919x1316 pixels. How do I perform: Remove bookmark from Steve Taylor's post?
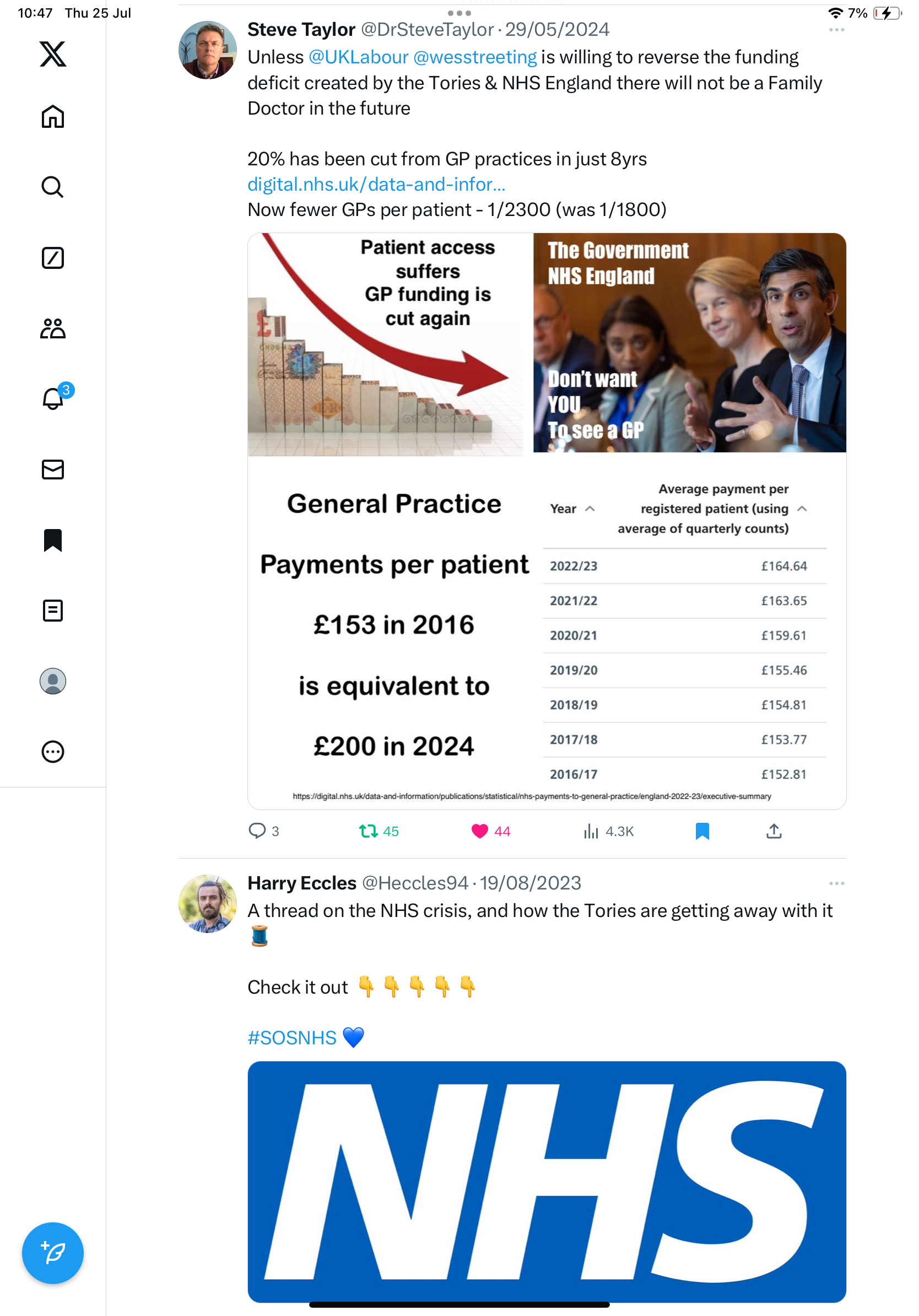[x=702, y=831]
